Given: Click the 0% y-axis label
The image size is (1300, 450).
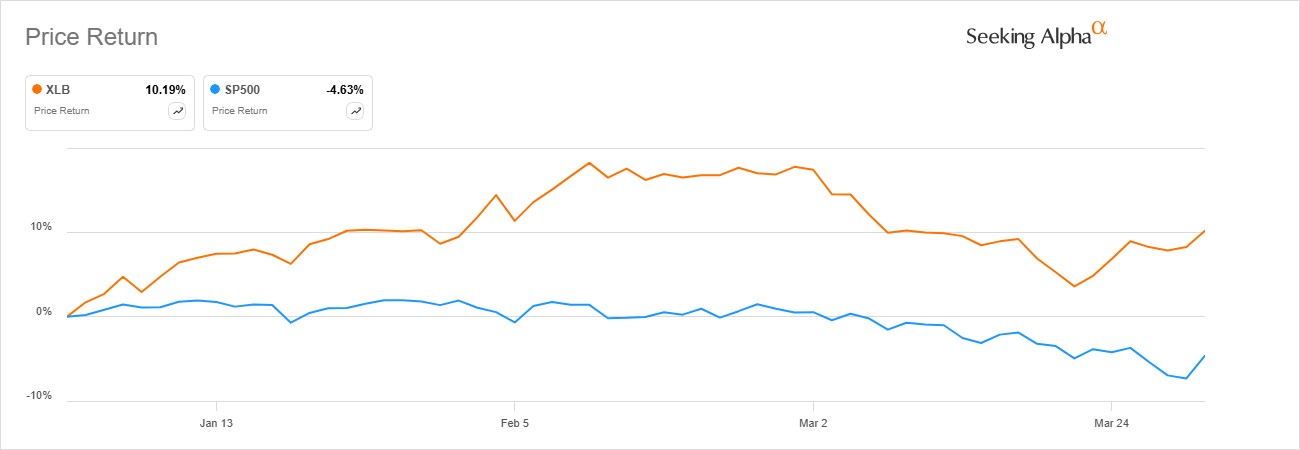Looking at the screenshot, I should pyautogui.click(x=42, y=312).
